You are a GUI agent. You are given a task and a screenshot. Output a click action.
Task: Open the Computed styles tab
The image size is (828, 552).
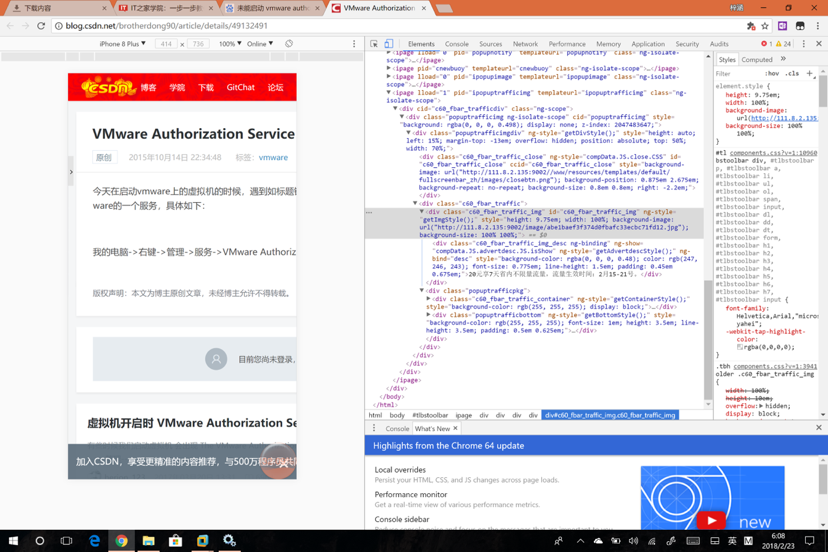(x=756, y=59)
